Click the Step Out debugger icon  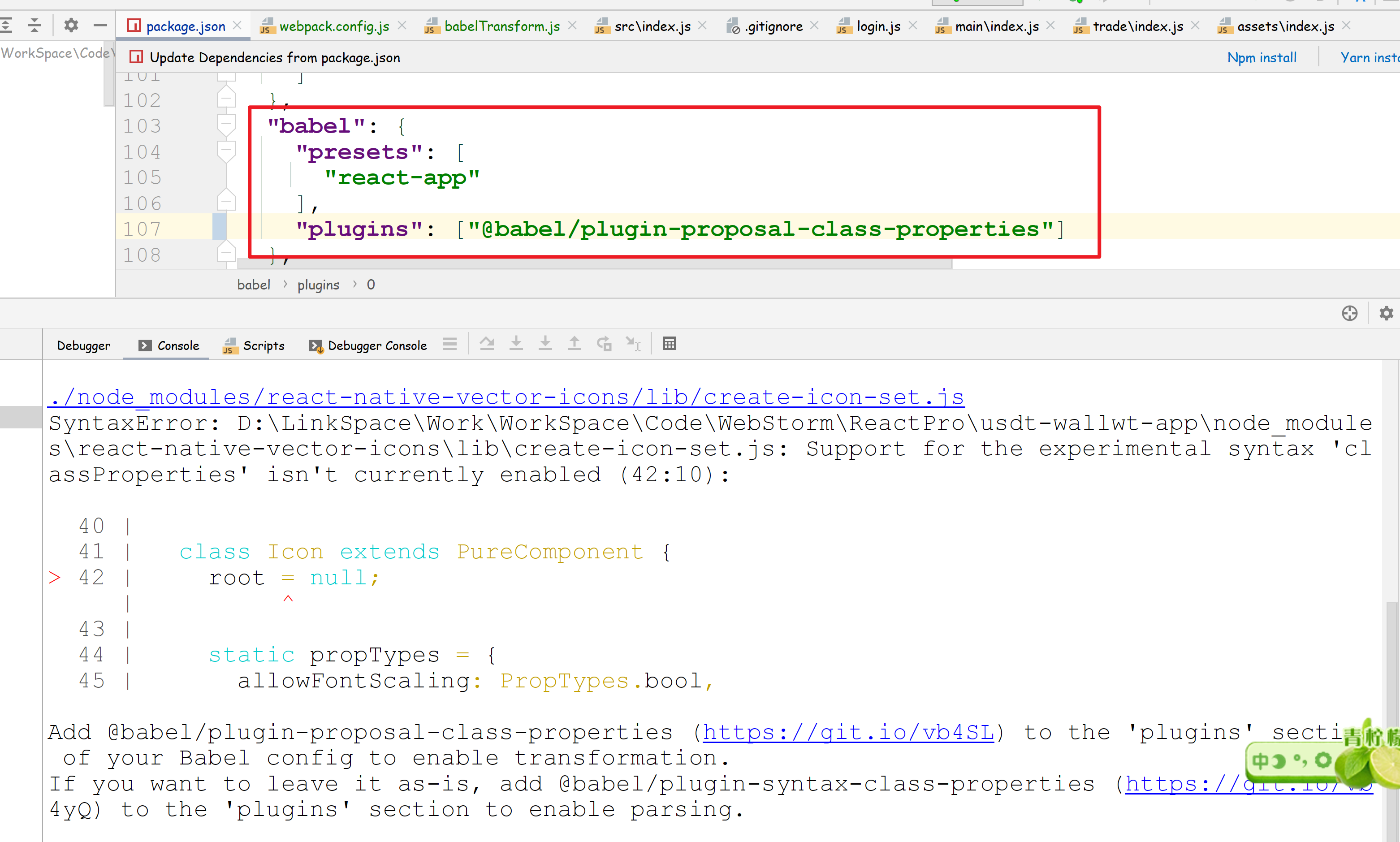[x=574, y=343]
